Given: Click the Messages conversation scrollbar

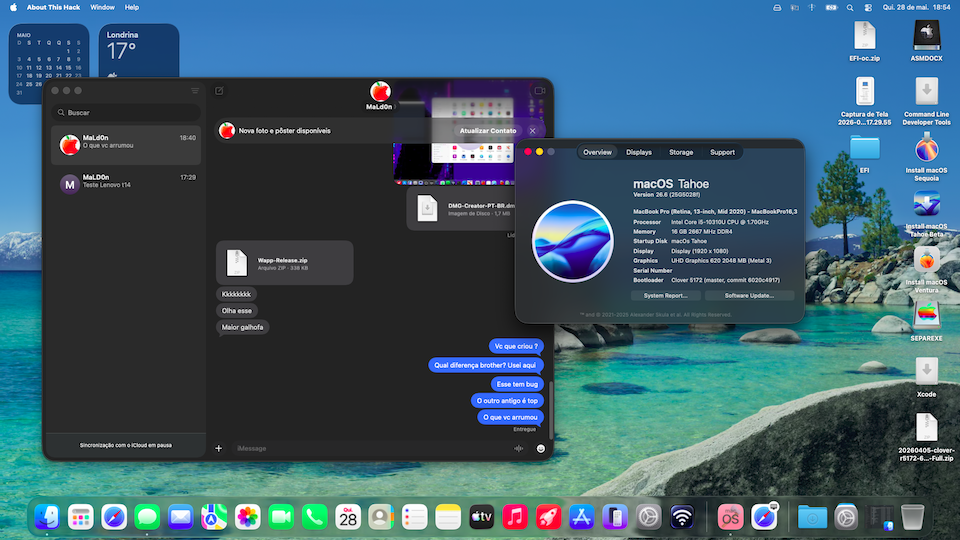Looking at the screenshot, I should click(551, 409).
